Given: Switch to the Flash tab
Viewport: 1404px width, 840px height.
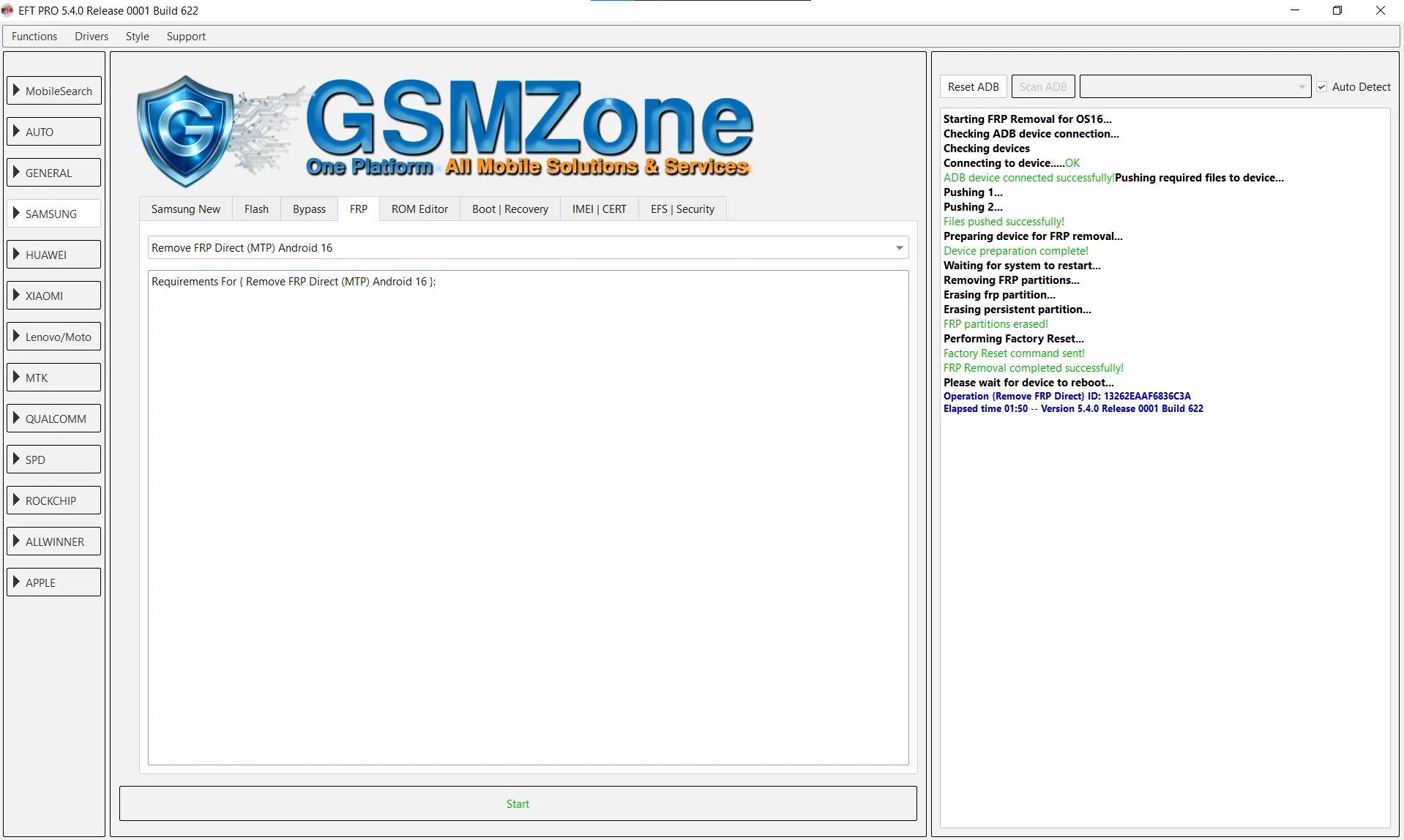Looking at the screenshot, I should pos(256,209).
